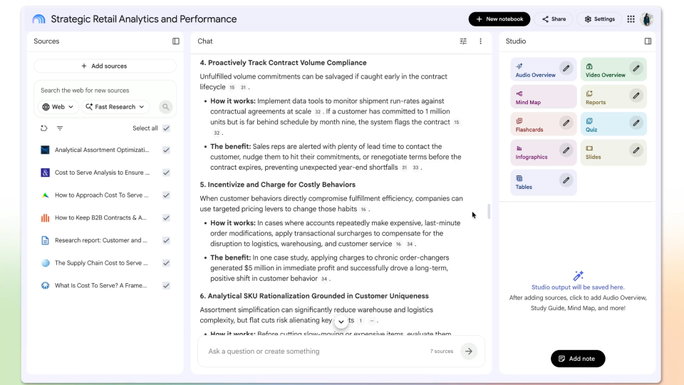Image resolution: width=684 pixels, height=385 pixels.
Task: Click the filter sources icon
Action: (x=60, y=128)
